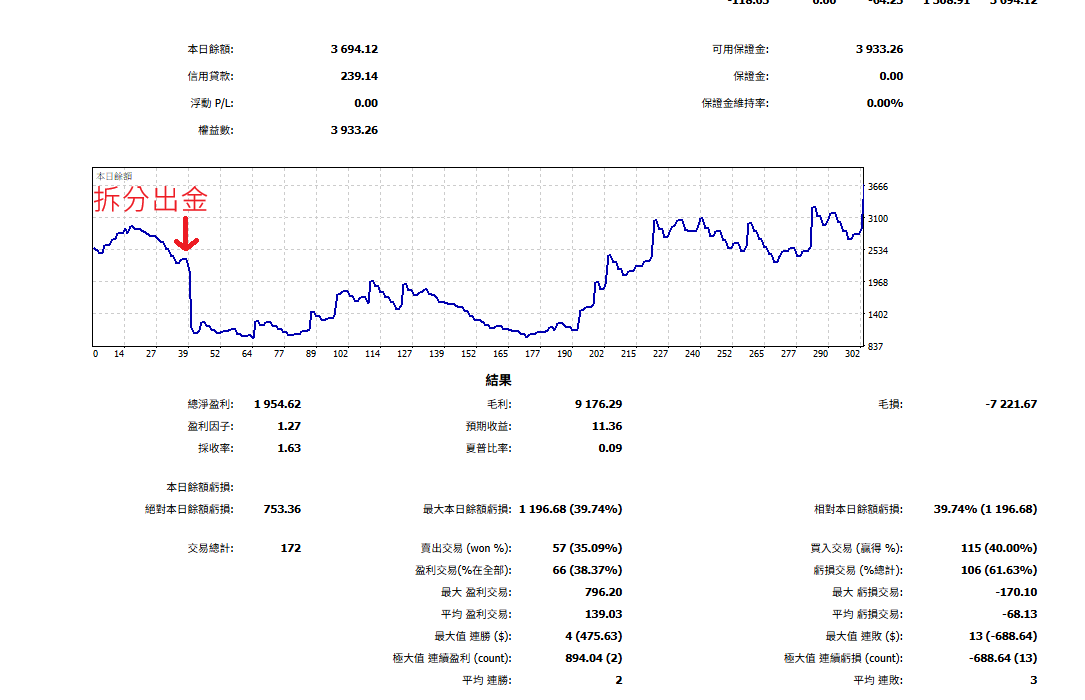Click the 買入交易 value 115 (40.00%)
Screen dimensions: 1085x700
click(999, 548)
